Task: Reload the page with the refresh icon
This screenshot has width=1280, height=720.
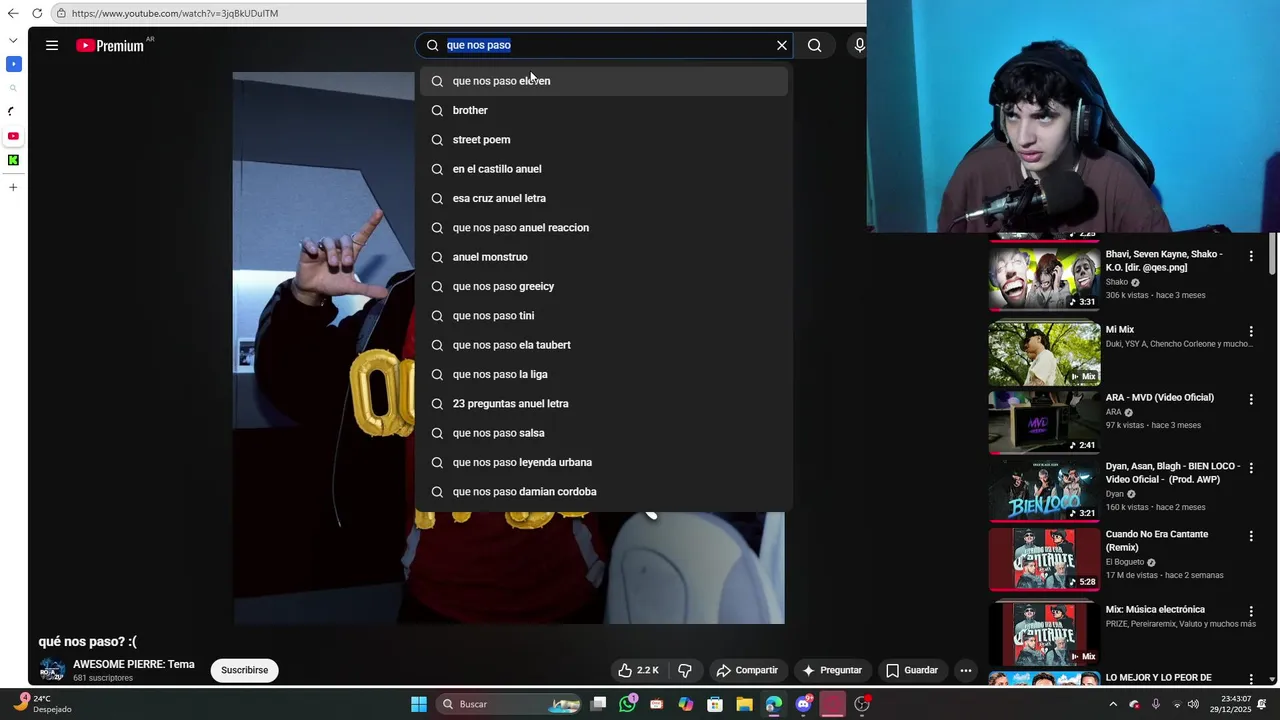Action: pos(37,13)
